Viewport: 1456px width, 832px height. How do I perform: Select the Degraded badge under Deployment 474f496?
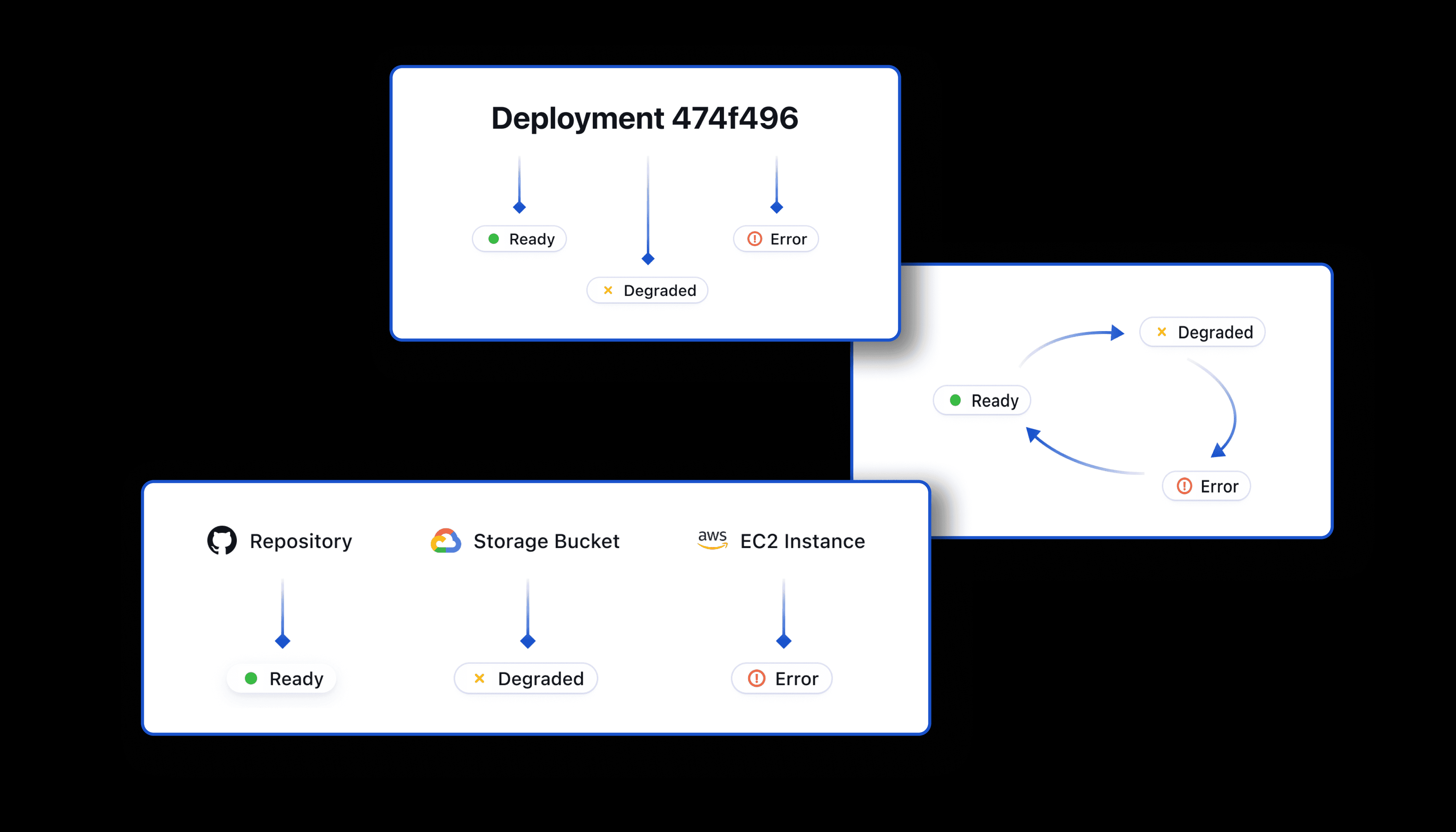click(x=648, y=290)
